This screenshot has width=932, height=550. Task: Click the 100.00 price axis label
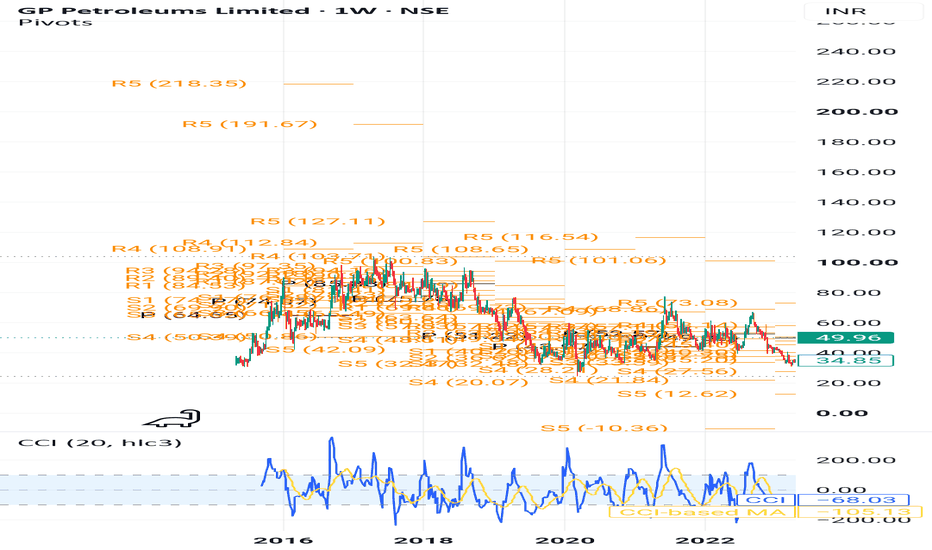coord(857,262)
